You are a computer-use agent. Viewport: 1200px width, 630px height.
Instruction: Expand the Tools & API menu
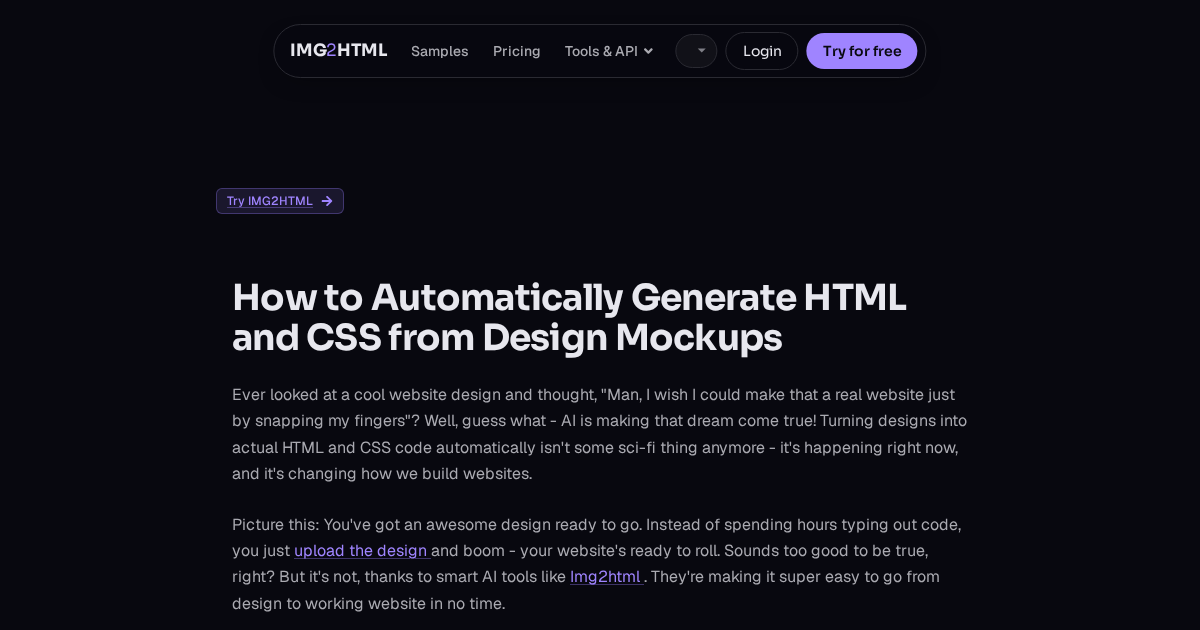click(609, 51)
